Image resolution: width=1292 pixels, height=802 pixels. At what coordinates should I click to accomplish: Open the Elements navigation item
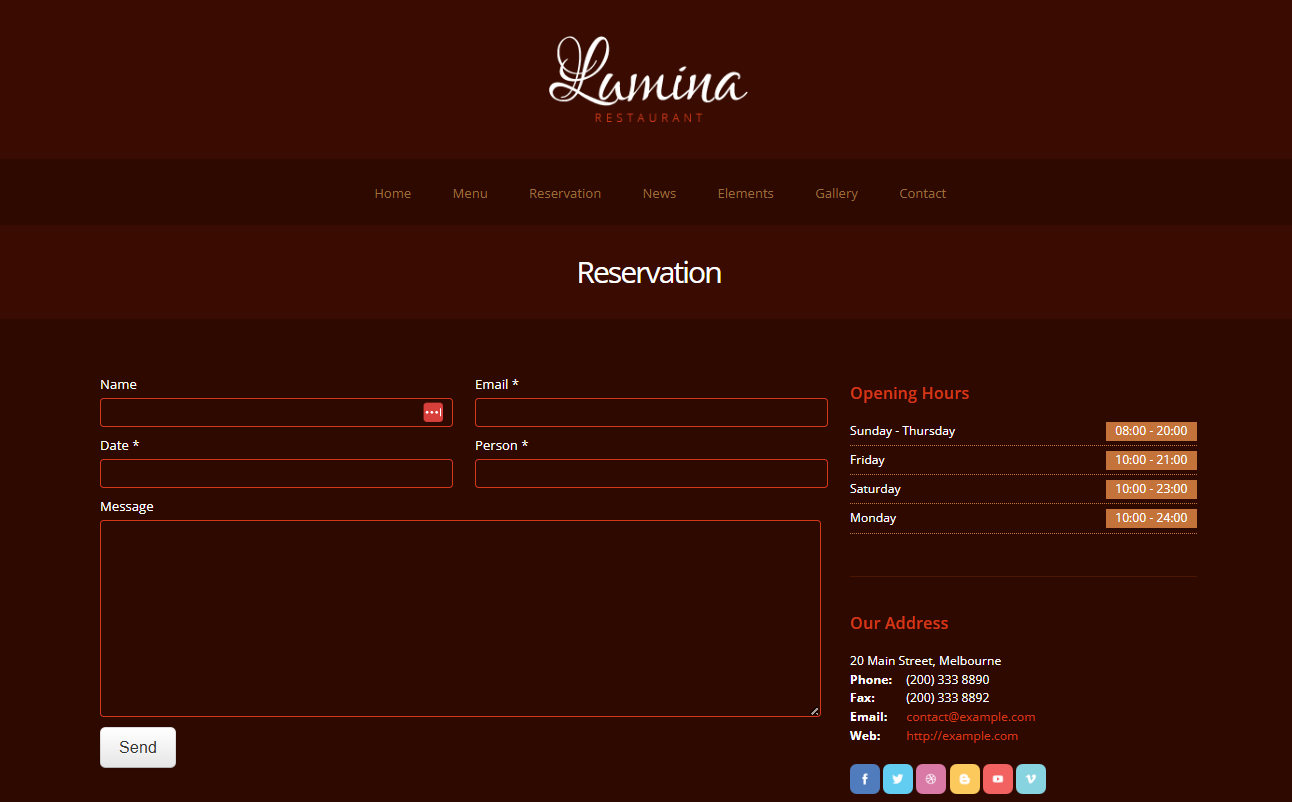pos(746,193)
